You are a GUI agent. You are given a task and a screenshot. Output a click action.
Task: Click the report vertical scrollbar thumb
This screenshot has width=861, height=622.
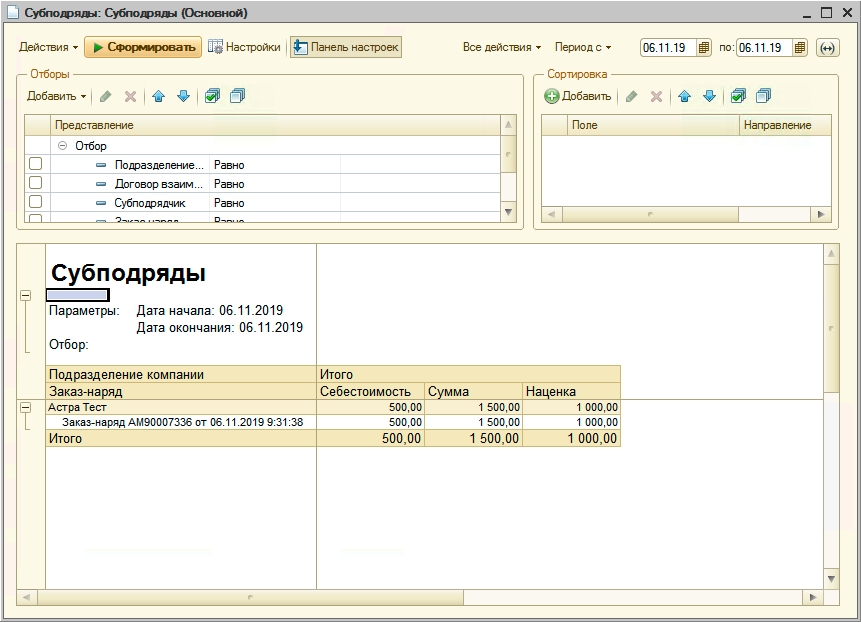[x=831, y=328]
